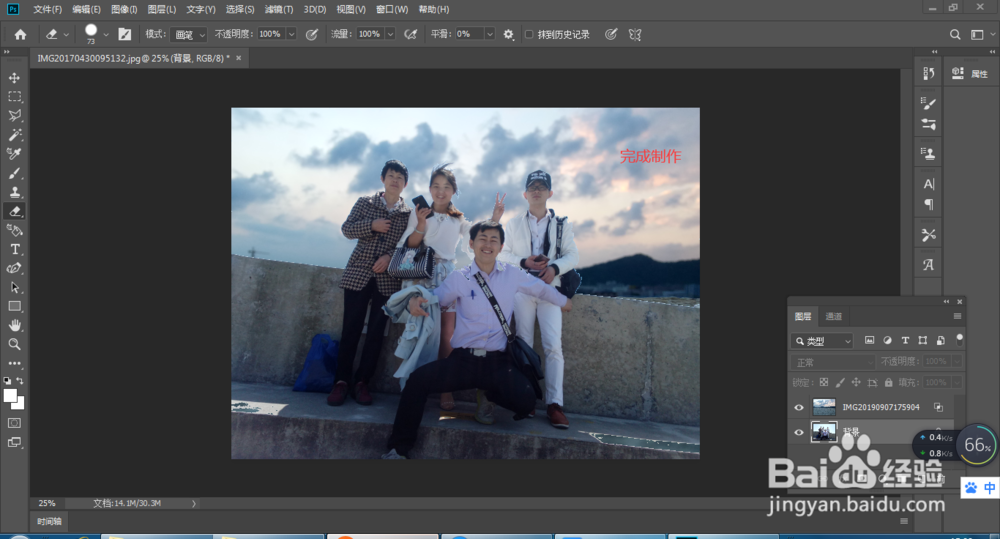
Task: Select the Rectangular Marquee tool
Action: coord(14,97)
